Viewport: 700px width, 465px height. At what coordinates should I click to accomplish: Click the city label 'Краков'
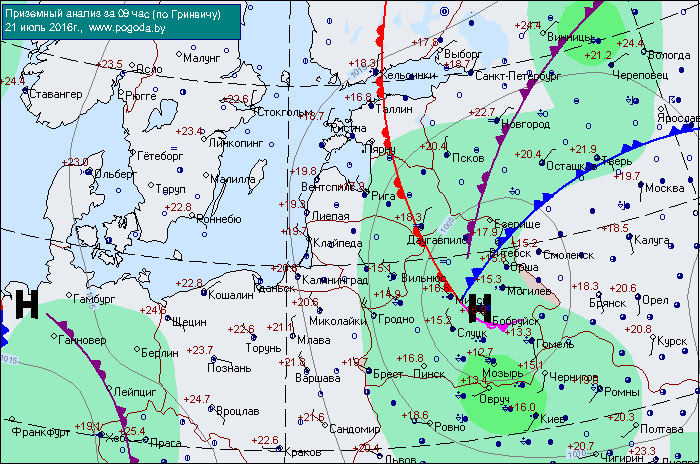click(x=303, y=452)
